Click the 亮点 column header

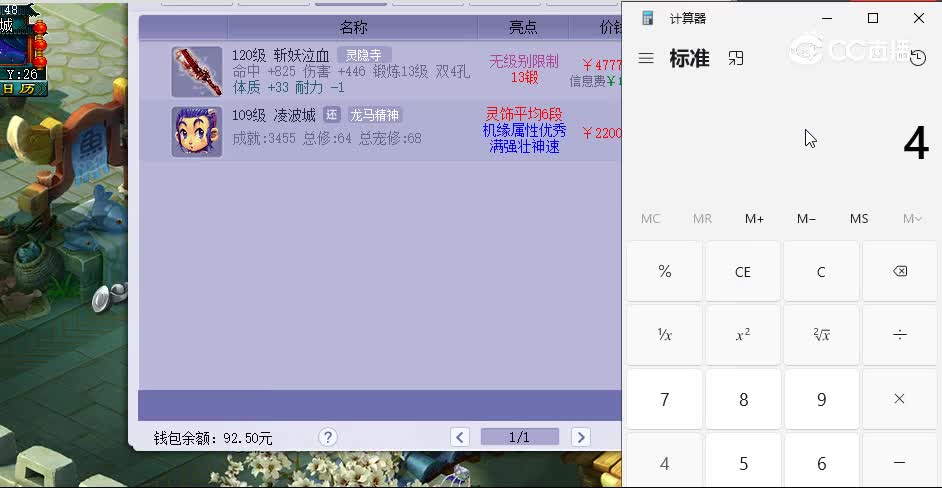coord(523,27)
